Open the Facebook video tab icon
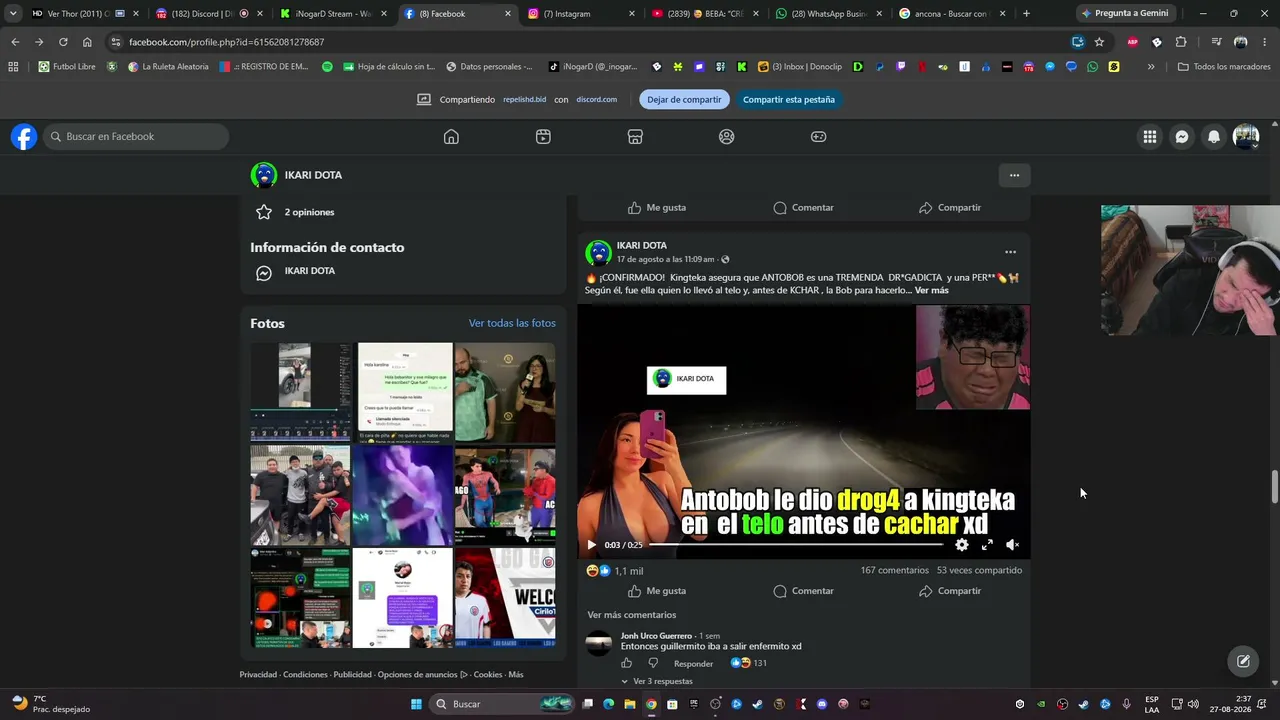 point(543,137)
